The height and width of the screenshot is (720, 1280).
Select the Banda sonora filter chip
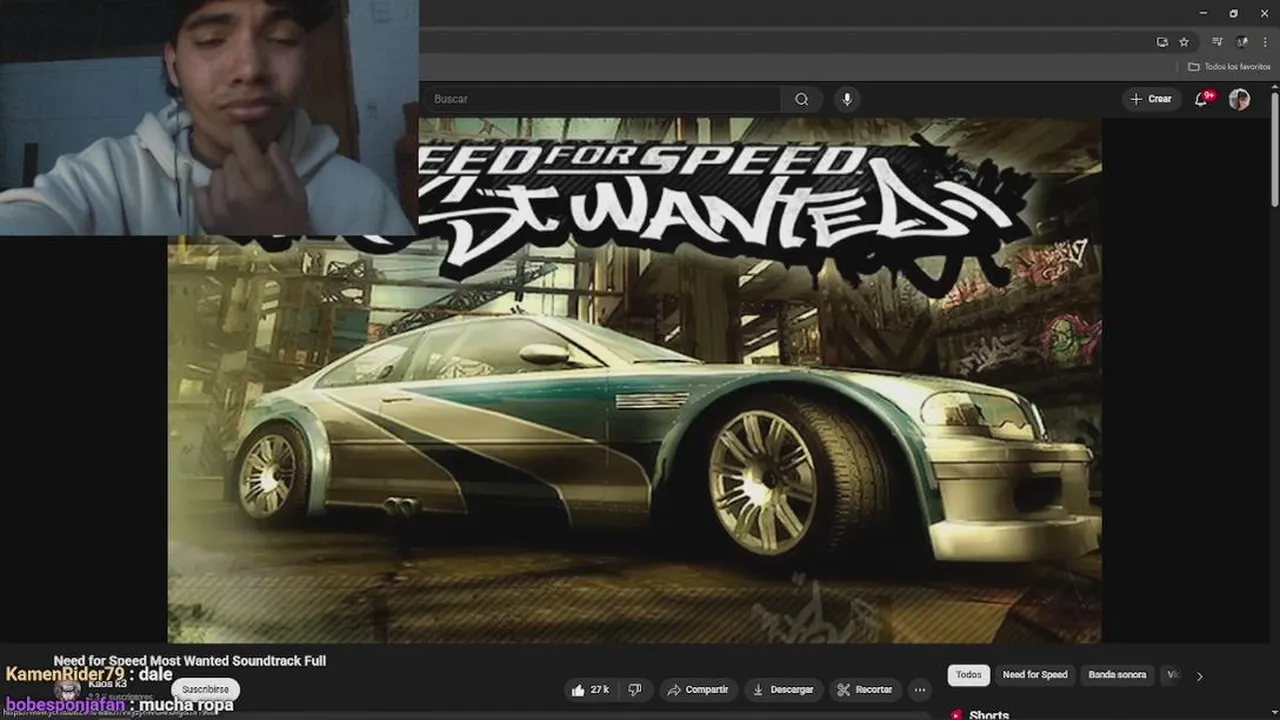pos(1117,675)
